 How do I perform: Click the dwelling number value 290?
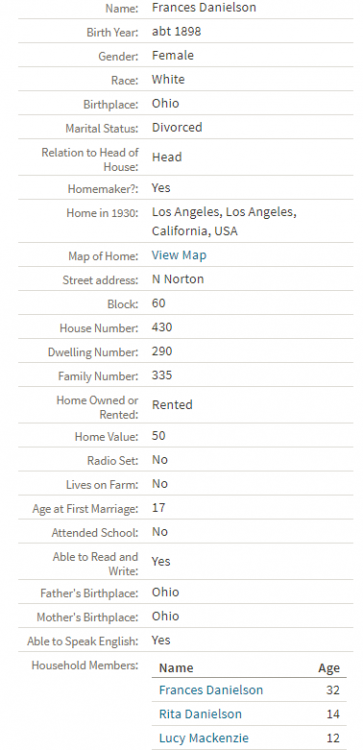[162, 351]
